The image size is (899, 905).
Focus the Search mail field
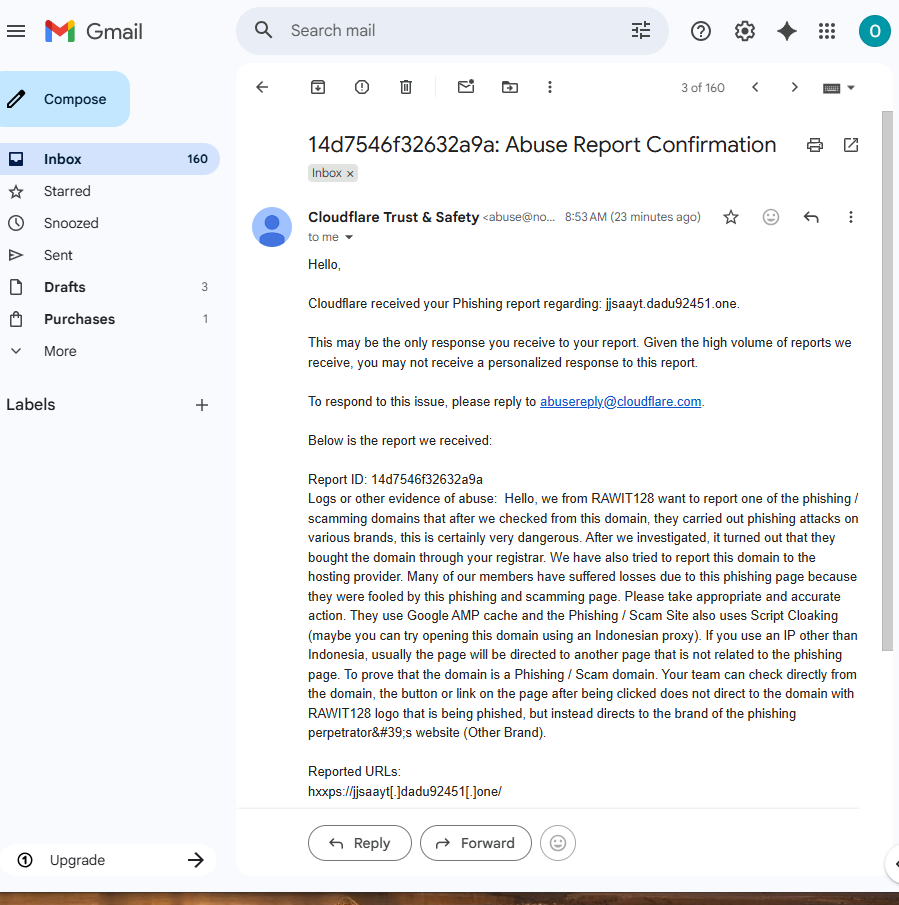point(452,31)
